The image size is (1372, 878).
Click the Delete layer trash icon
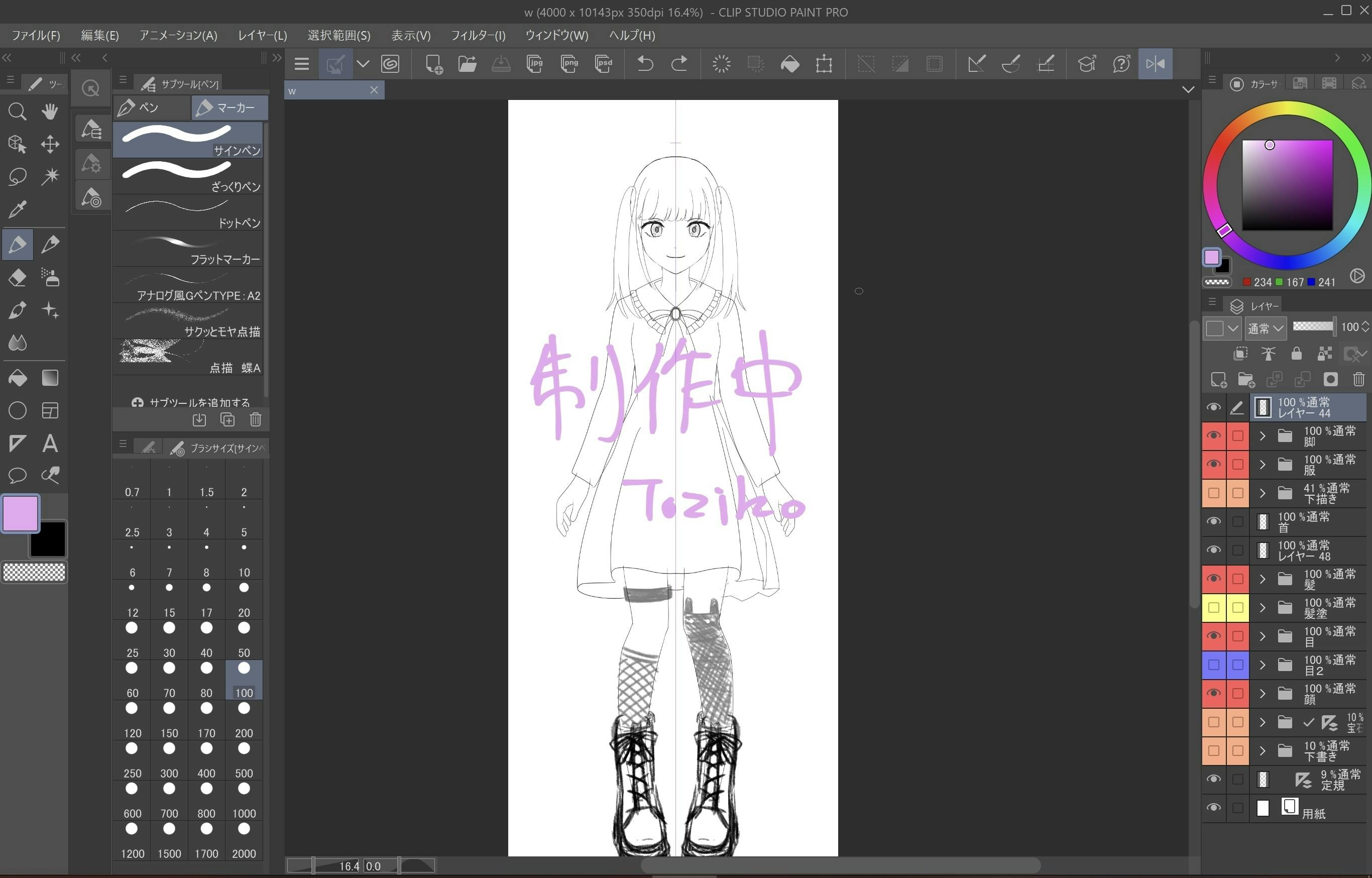pos(1358,380)
